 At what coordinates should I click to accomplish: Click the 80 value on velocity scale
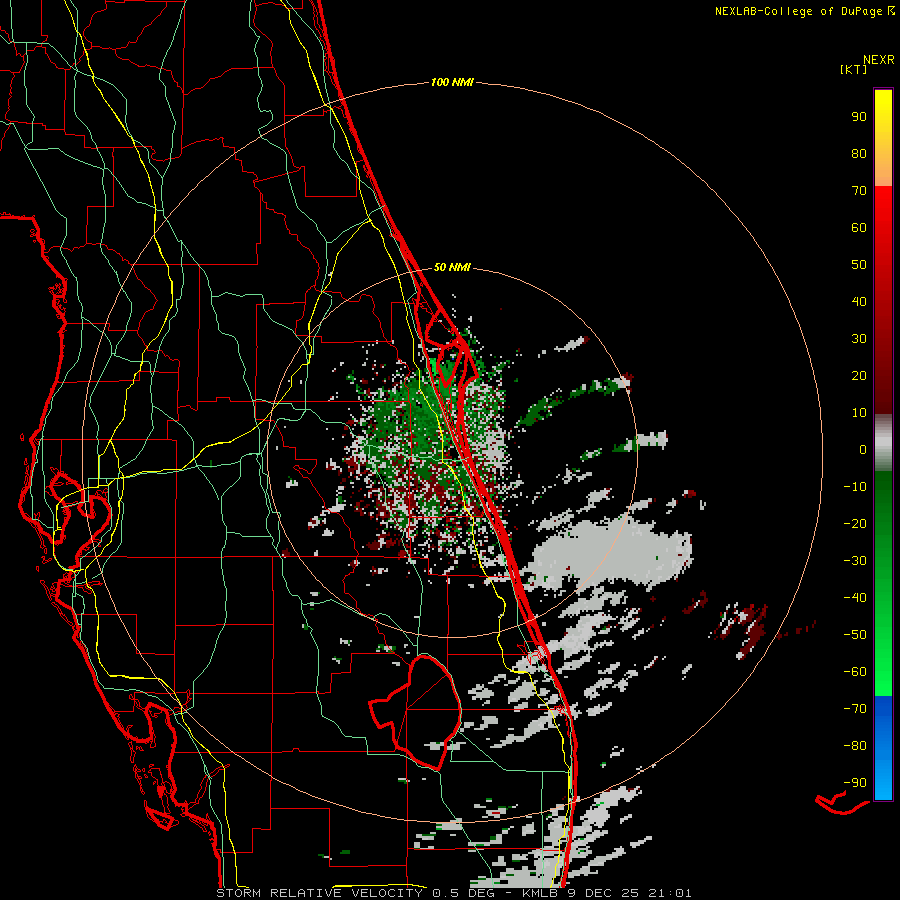point(859,154)
